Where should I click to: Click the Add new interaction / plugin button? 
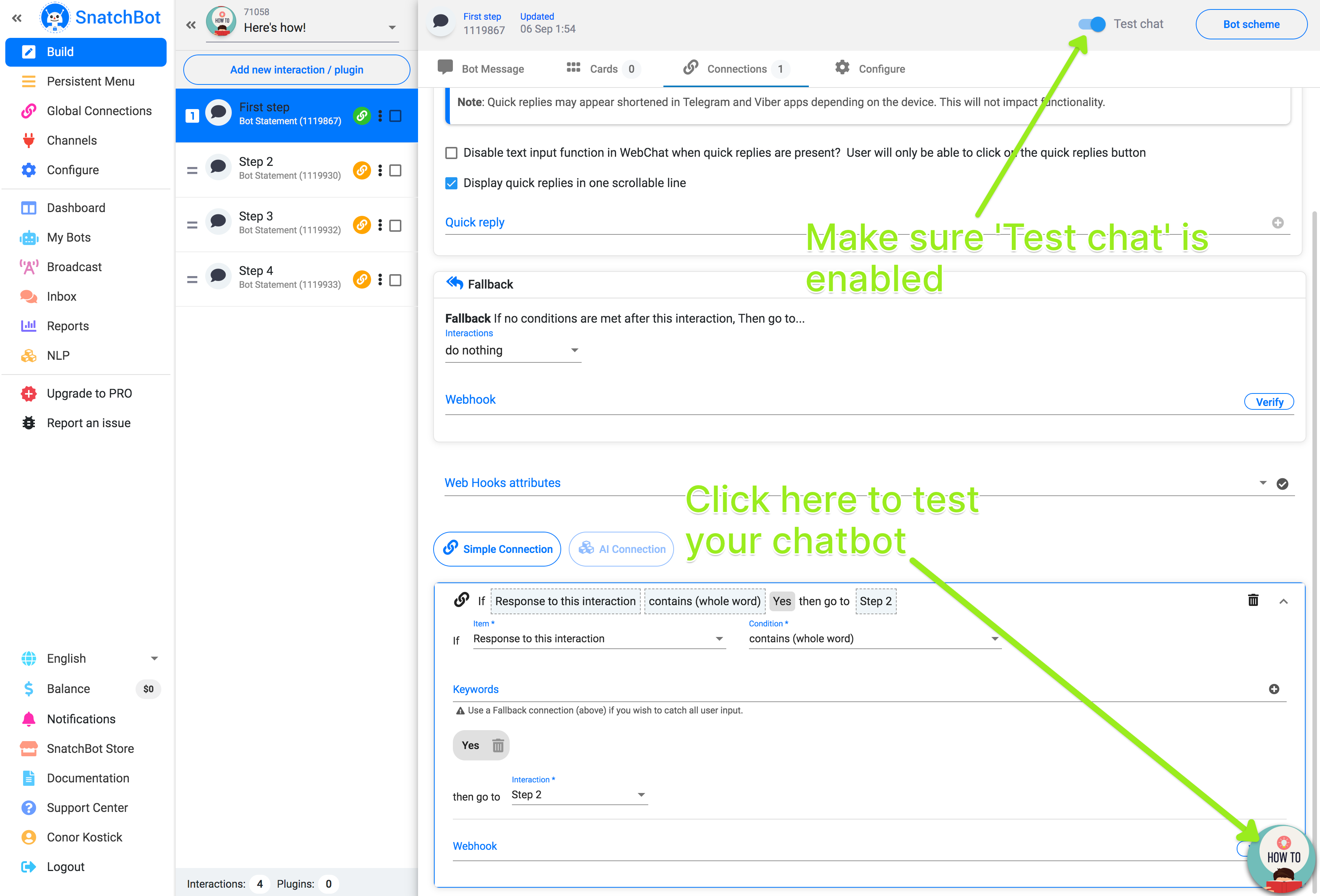pos(296,69)
